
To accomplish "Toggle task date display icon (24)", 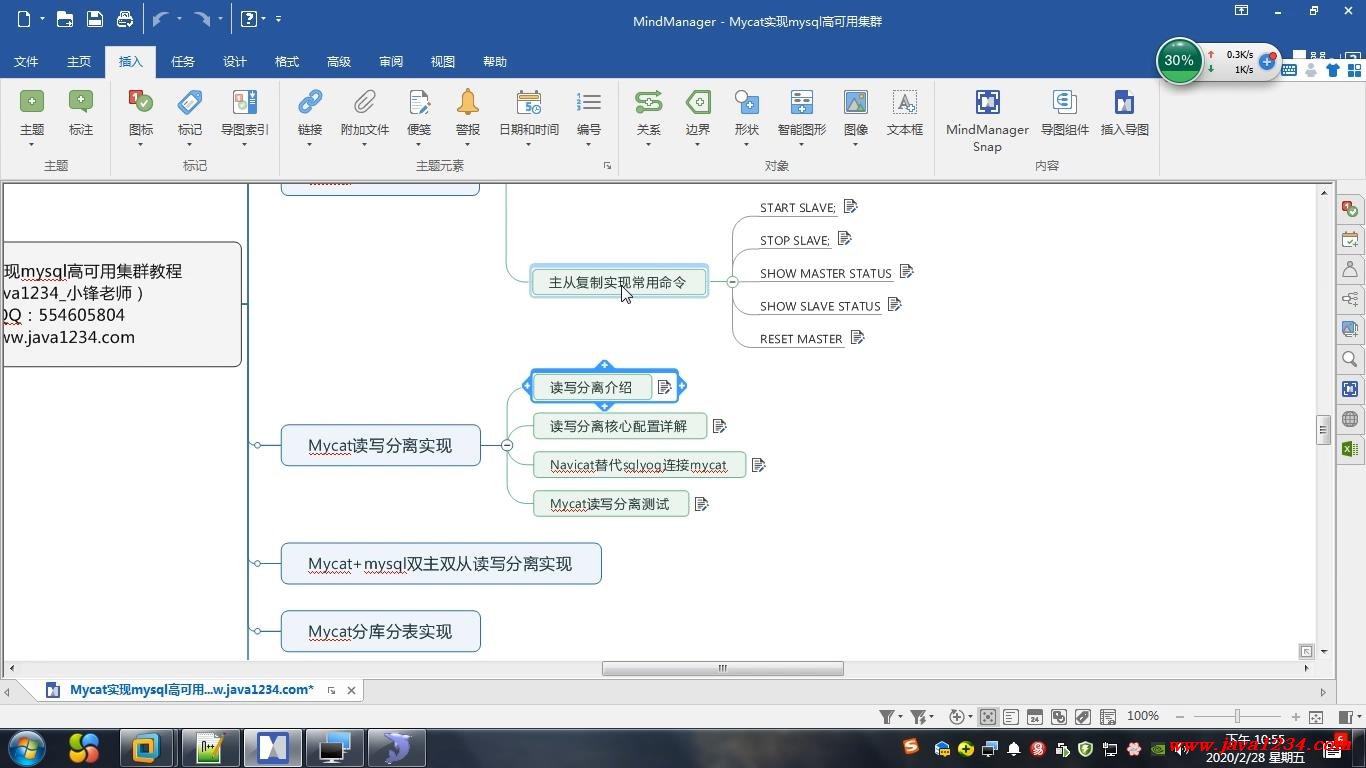I will click(x=1035, y=717).
